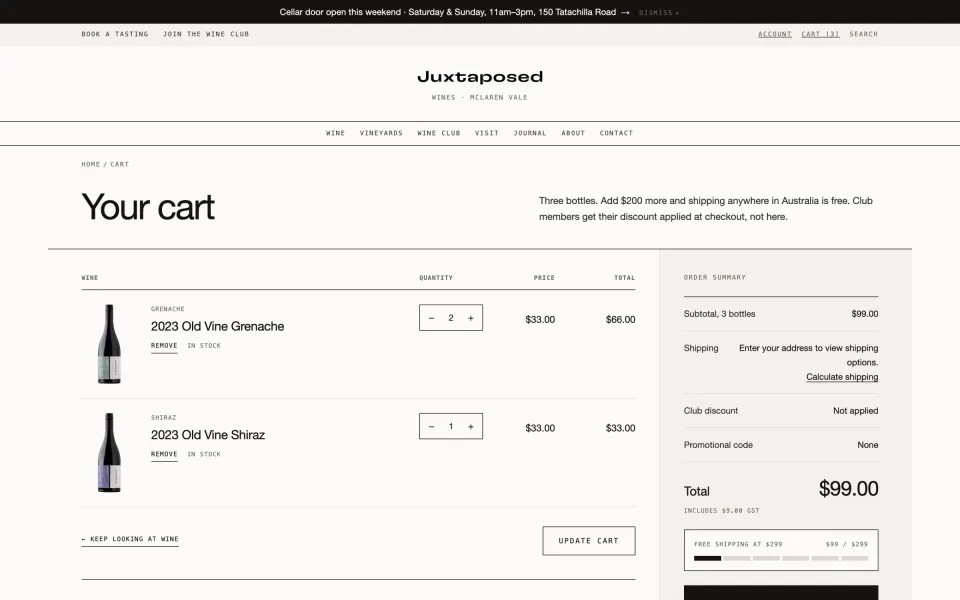Open the Wine Club menu item
The width and height of the screenshot is (960, 600).
(438, 133)
